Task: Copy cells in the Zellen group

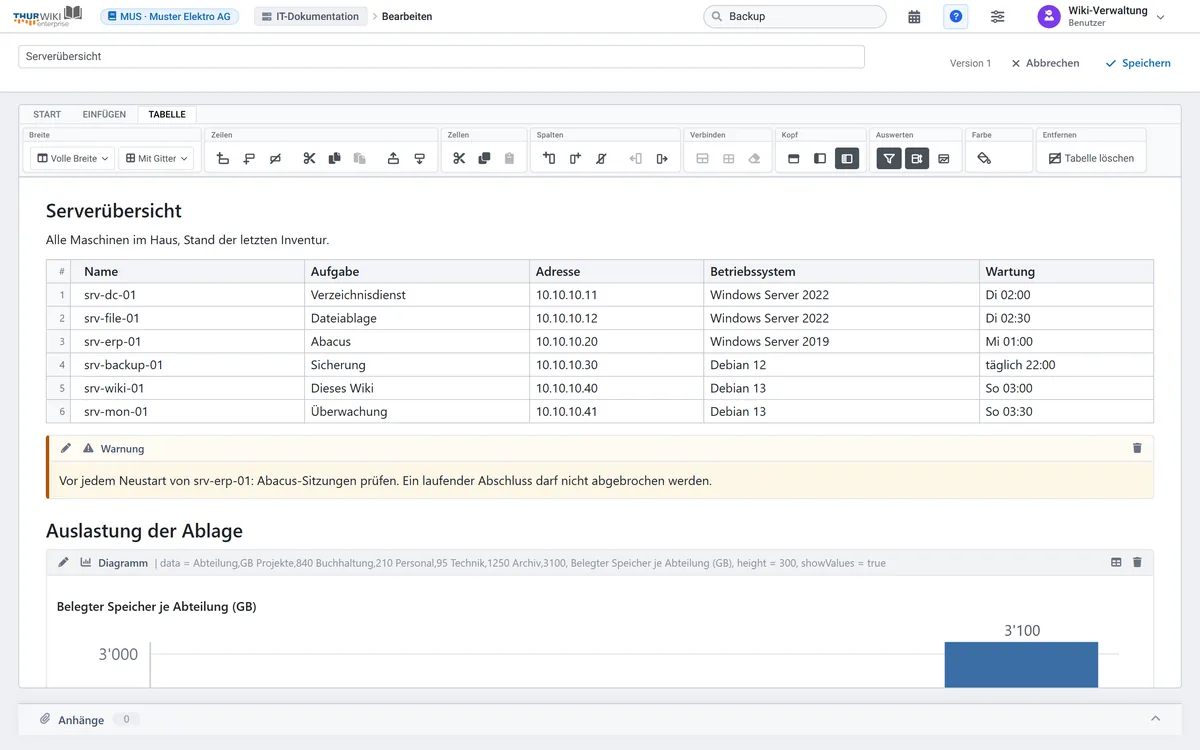Action: tap(484, 158)
